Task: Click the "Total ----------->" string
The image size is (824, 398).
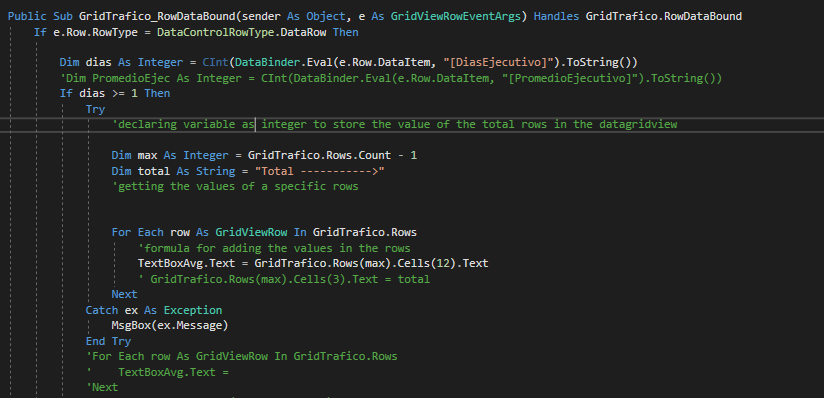Action: (x=320, y=171)
